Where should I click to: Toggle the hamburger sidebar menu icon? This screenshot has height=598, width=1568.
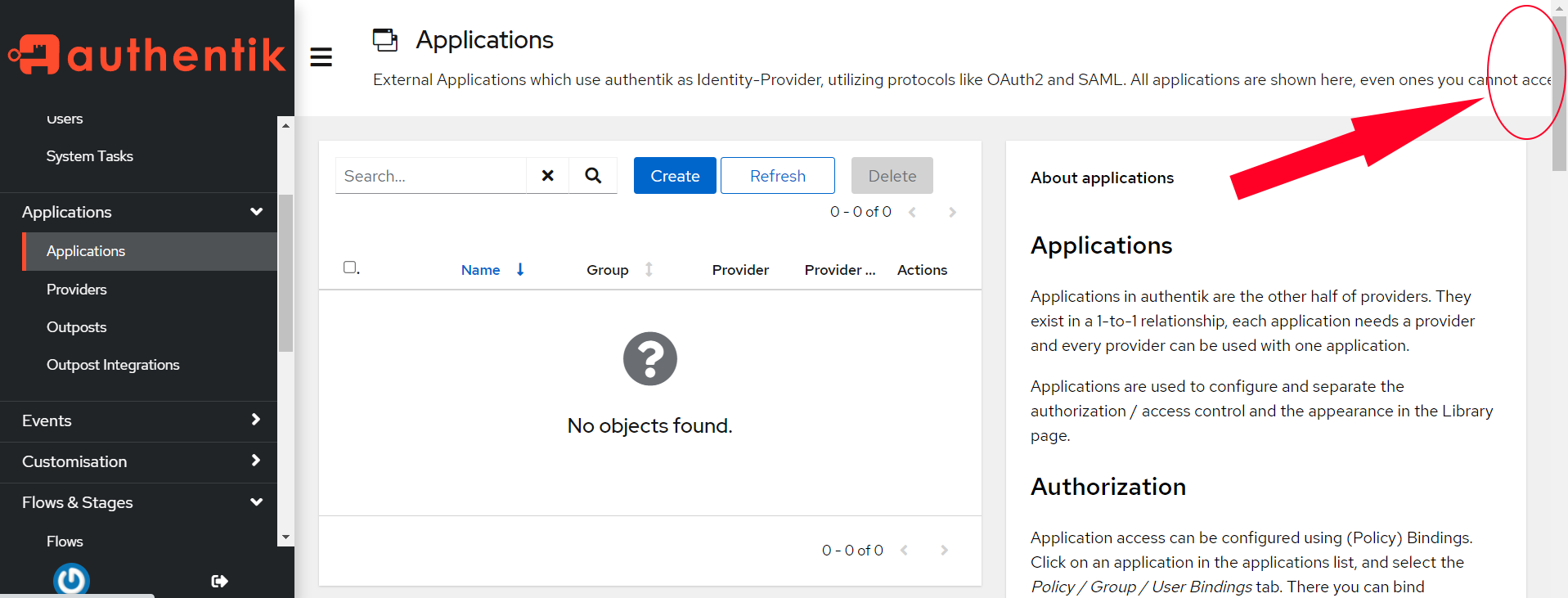point(321,57)
